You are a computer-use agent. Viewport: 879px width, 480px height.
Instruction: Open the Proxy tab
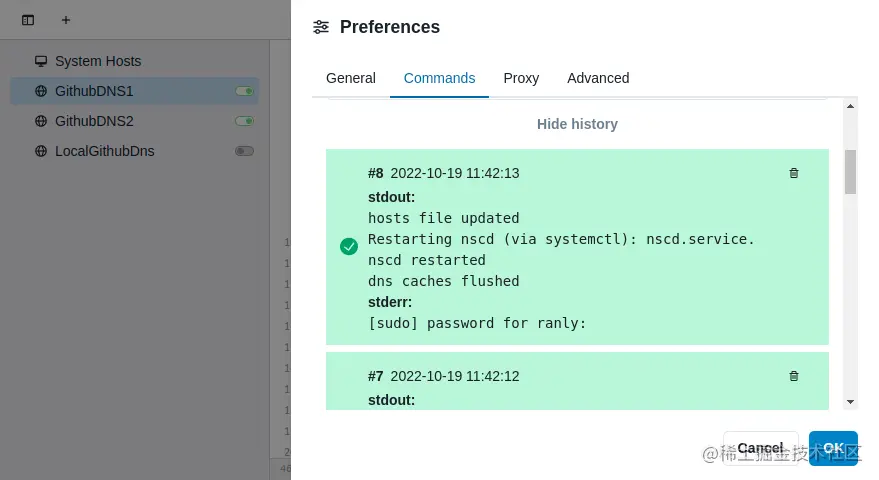[x=521, y=78]
